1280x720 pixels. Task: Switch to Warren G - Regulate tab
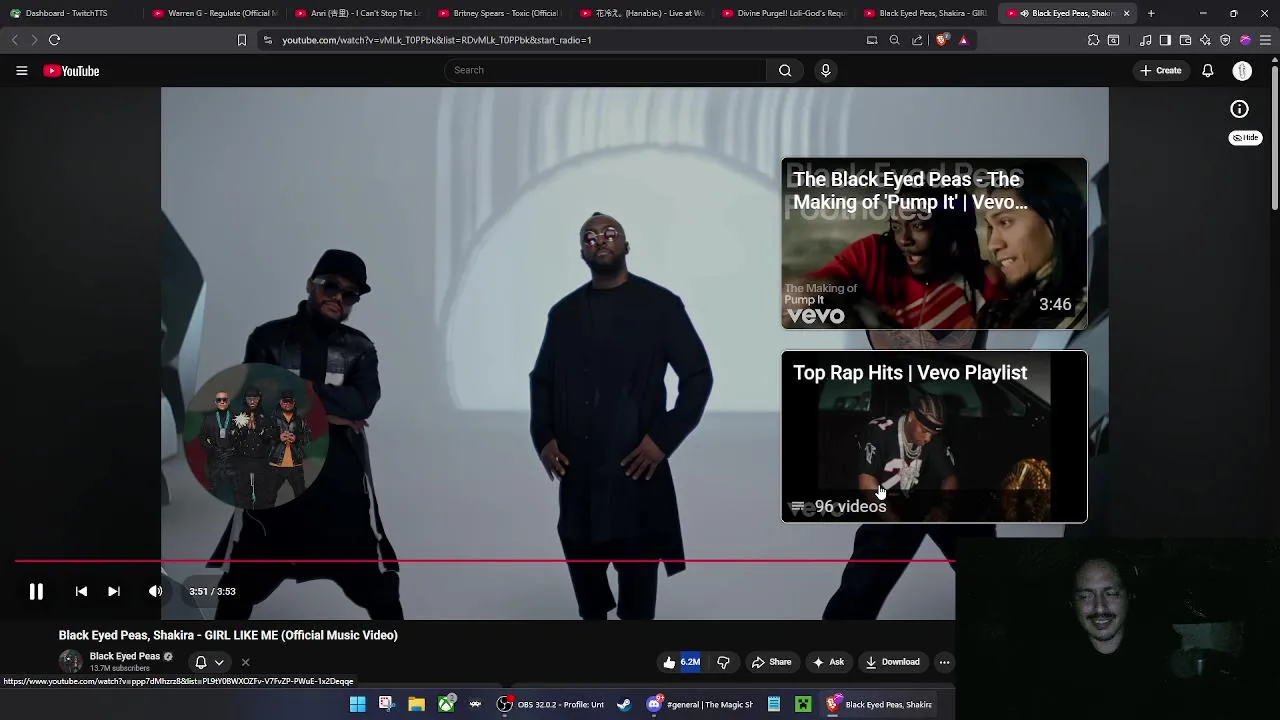[214, 13]
